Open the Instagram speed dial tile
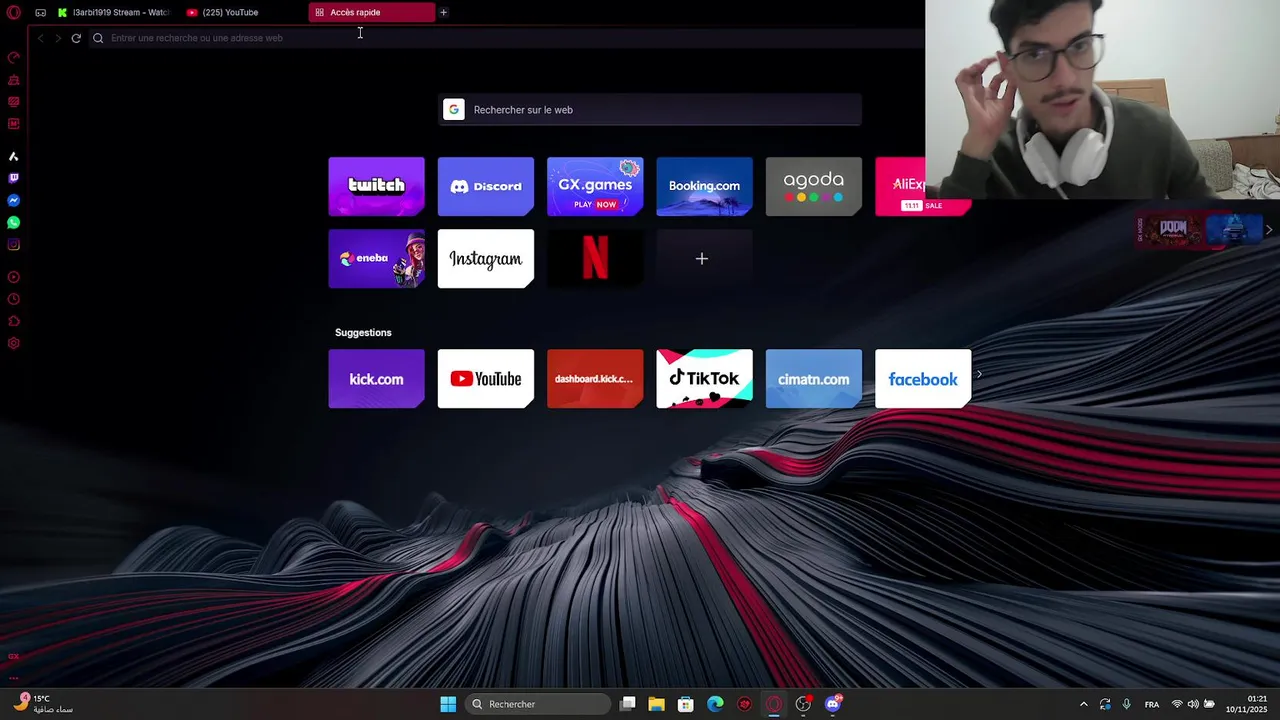The height and width of the screenshot is (720, 1280). click(485, 258)
